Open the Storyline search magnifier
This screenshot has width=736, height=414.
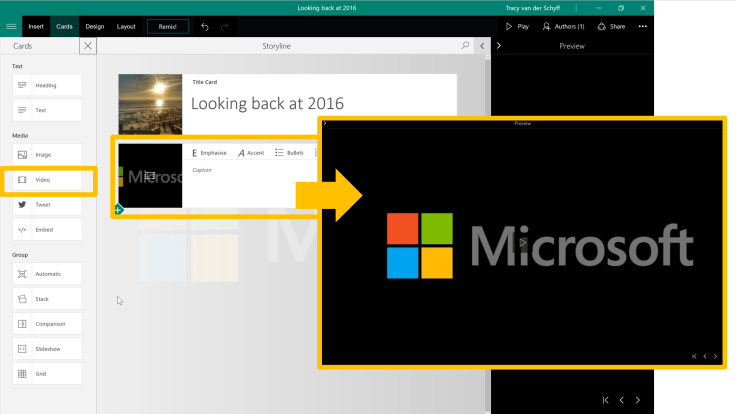(x=465, y=46)
